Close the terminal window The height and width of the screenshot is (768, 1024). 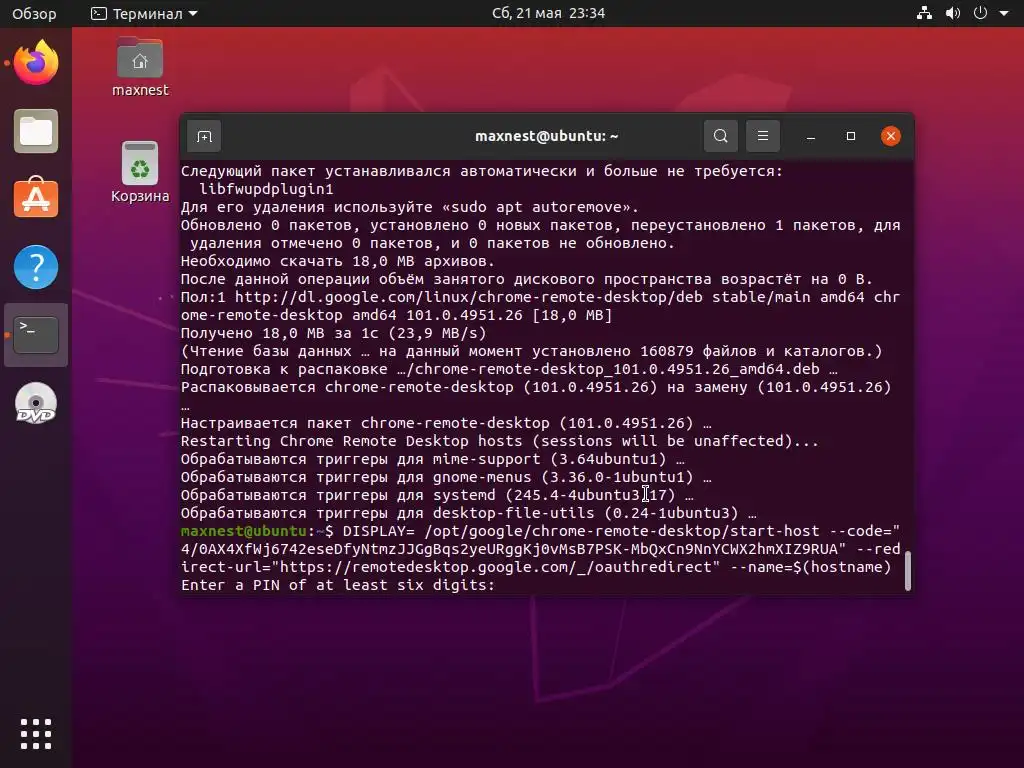(891, 136)
